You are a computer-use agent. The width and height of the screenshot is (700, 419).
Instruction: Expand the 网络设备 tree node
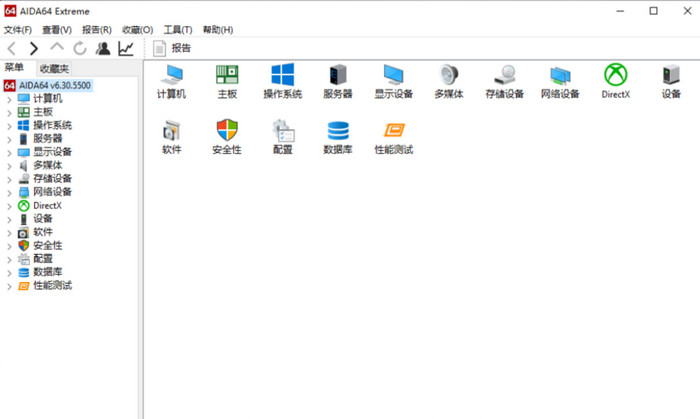coord(9,193)
